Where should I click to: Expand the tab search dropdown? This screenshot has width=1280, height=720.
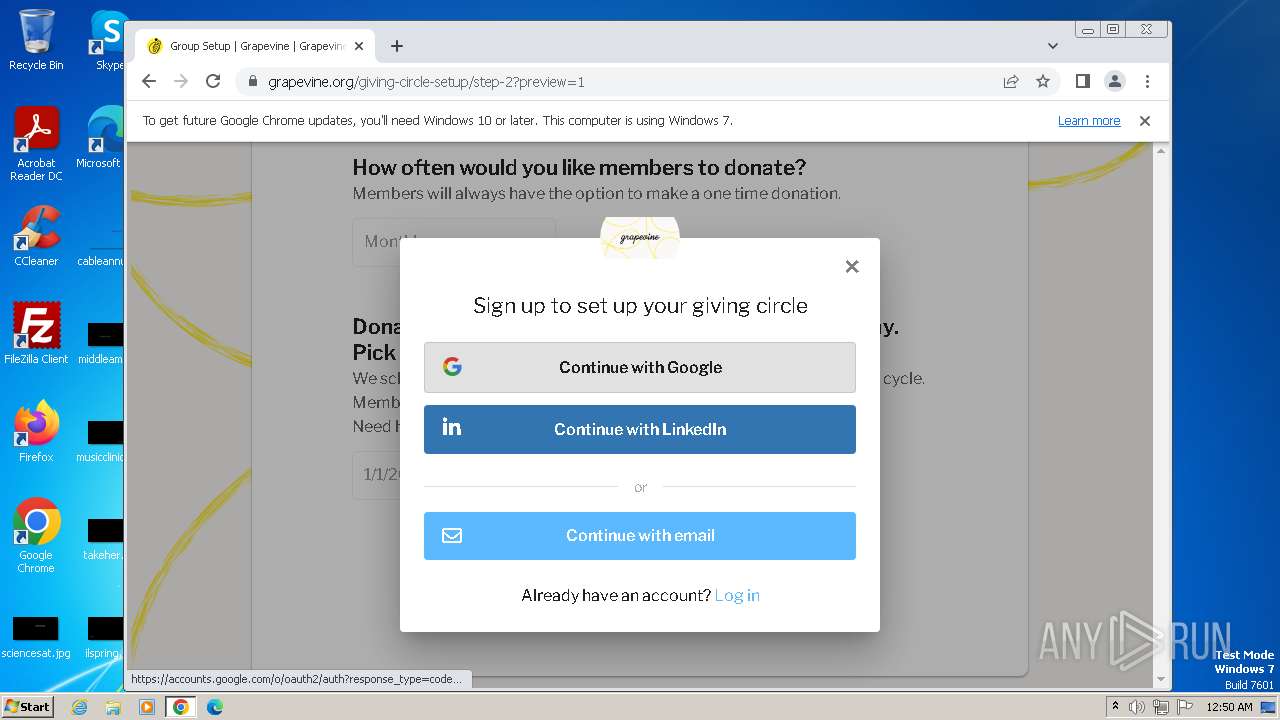click(1053, 46)
